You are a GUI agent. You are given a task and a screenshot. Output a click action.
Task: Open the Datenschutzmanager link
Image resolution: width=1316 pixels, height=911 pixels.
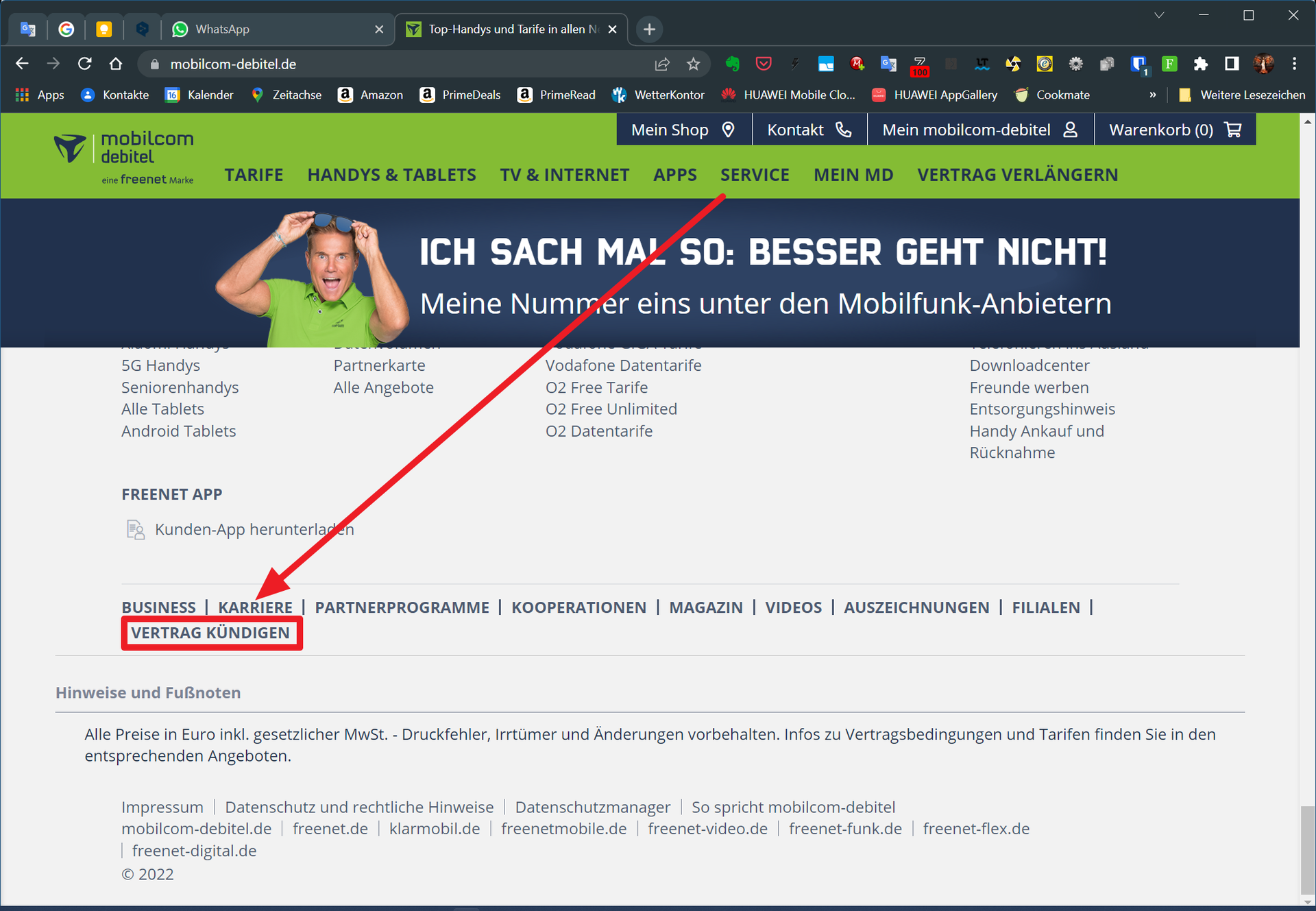(593, 807)
